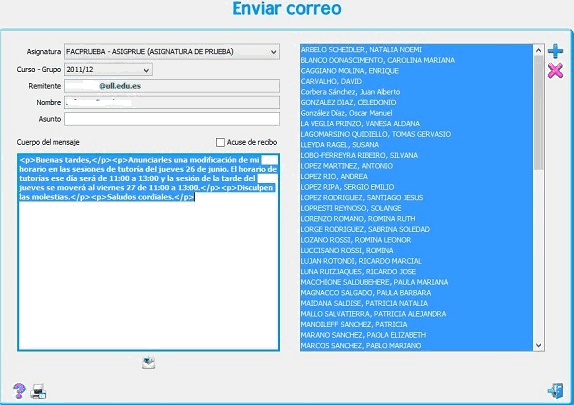Click the Nombre field
574x405 pixels.
click(172, 103)
